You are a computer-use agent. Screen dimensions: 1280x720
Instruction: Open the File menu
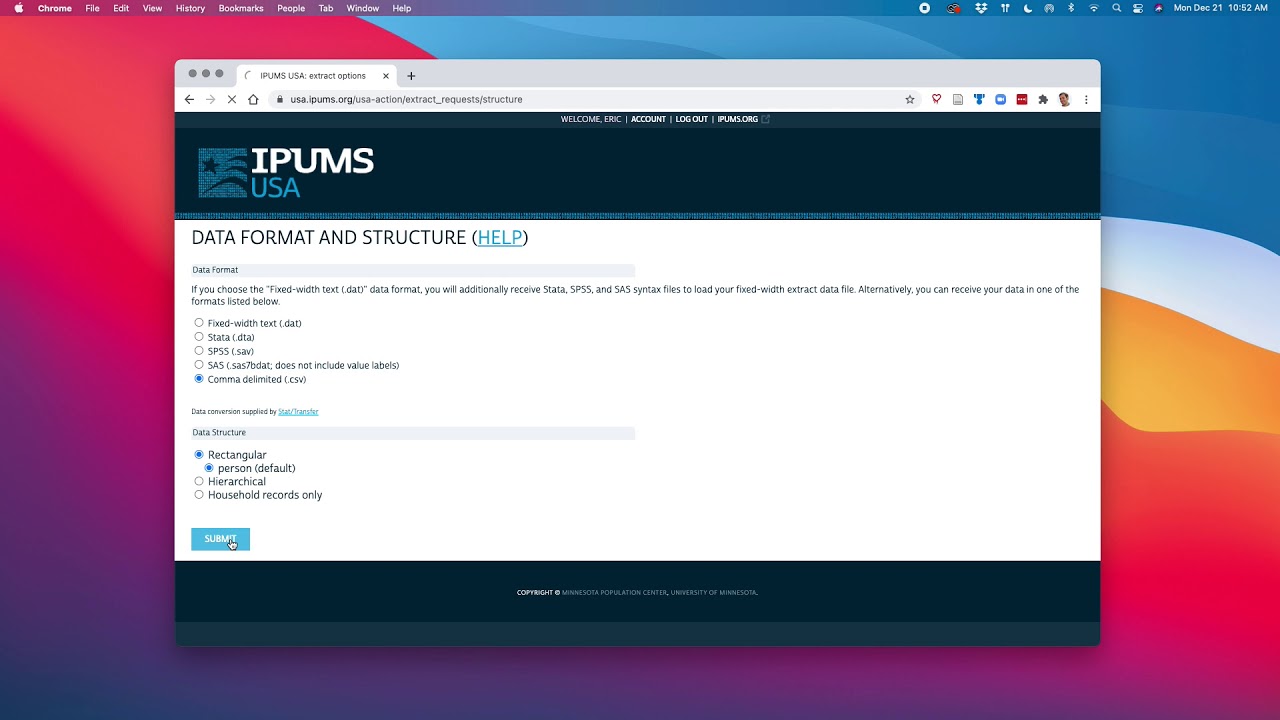point(92,8)
